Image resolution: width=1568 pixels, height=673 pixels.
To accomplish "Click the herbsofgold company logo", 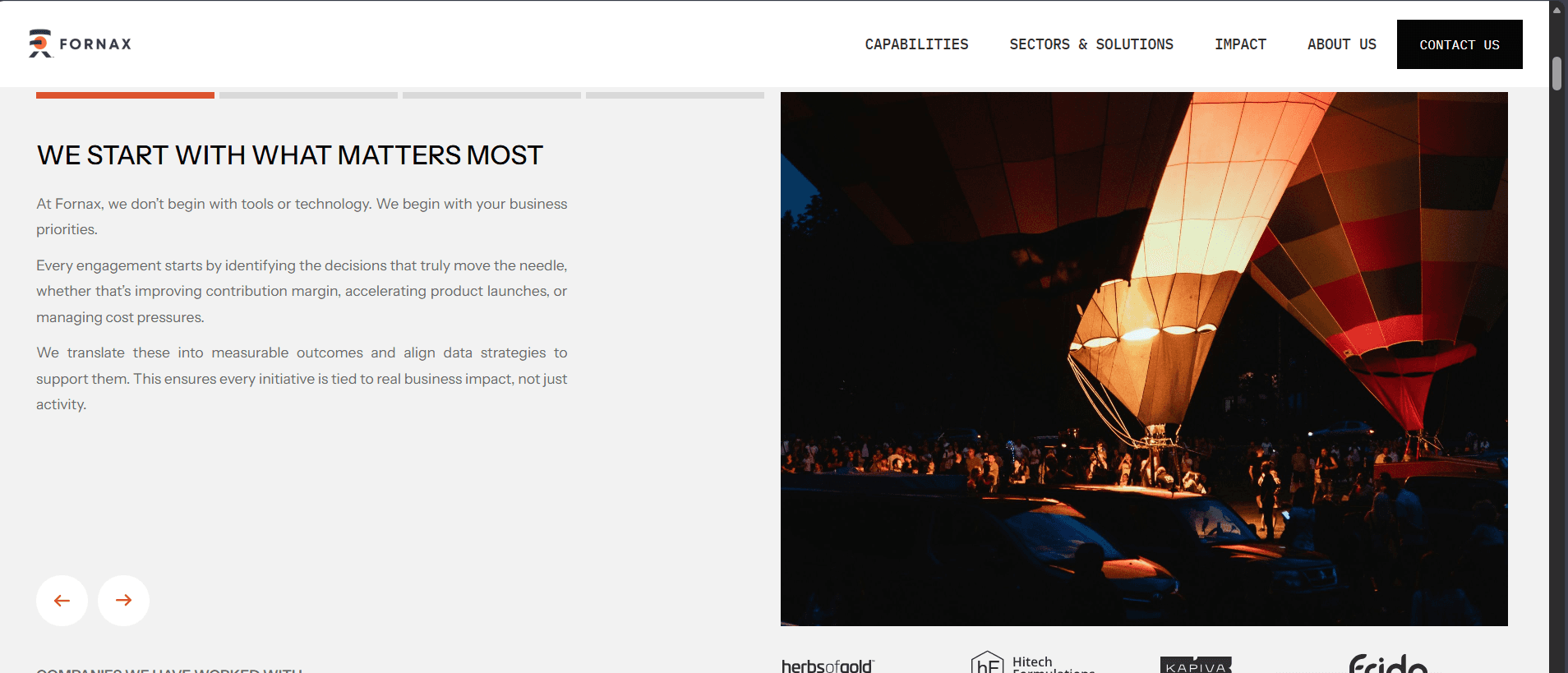I will 828,666.
